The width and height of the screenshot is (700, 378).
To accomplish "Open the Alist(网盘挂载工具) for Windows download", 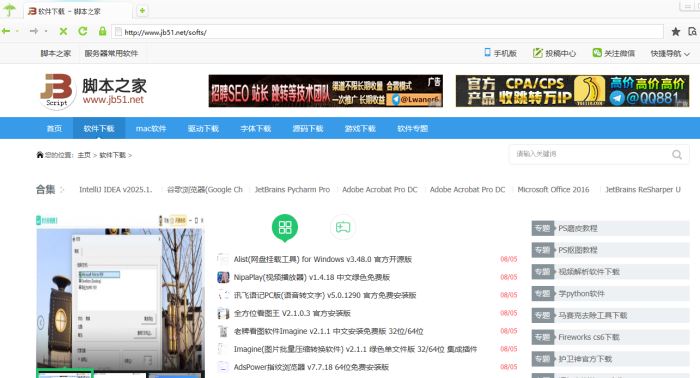I will (x=323, y=259).
